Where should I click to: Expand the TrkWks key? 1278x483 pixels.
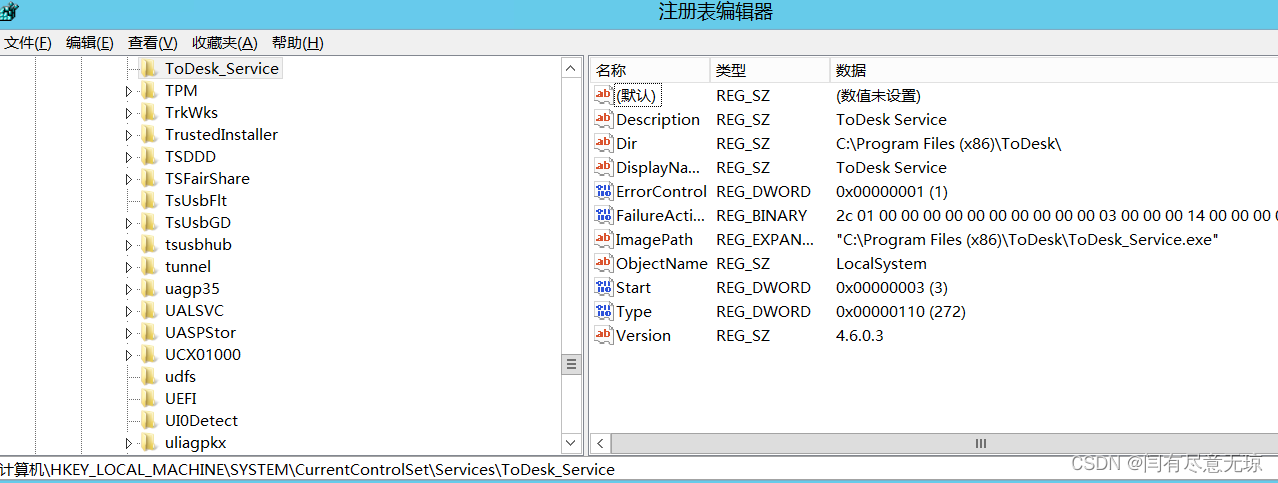128,113
